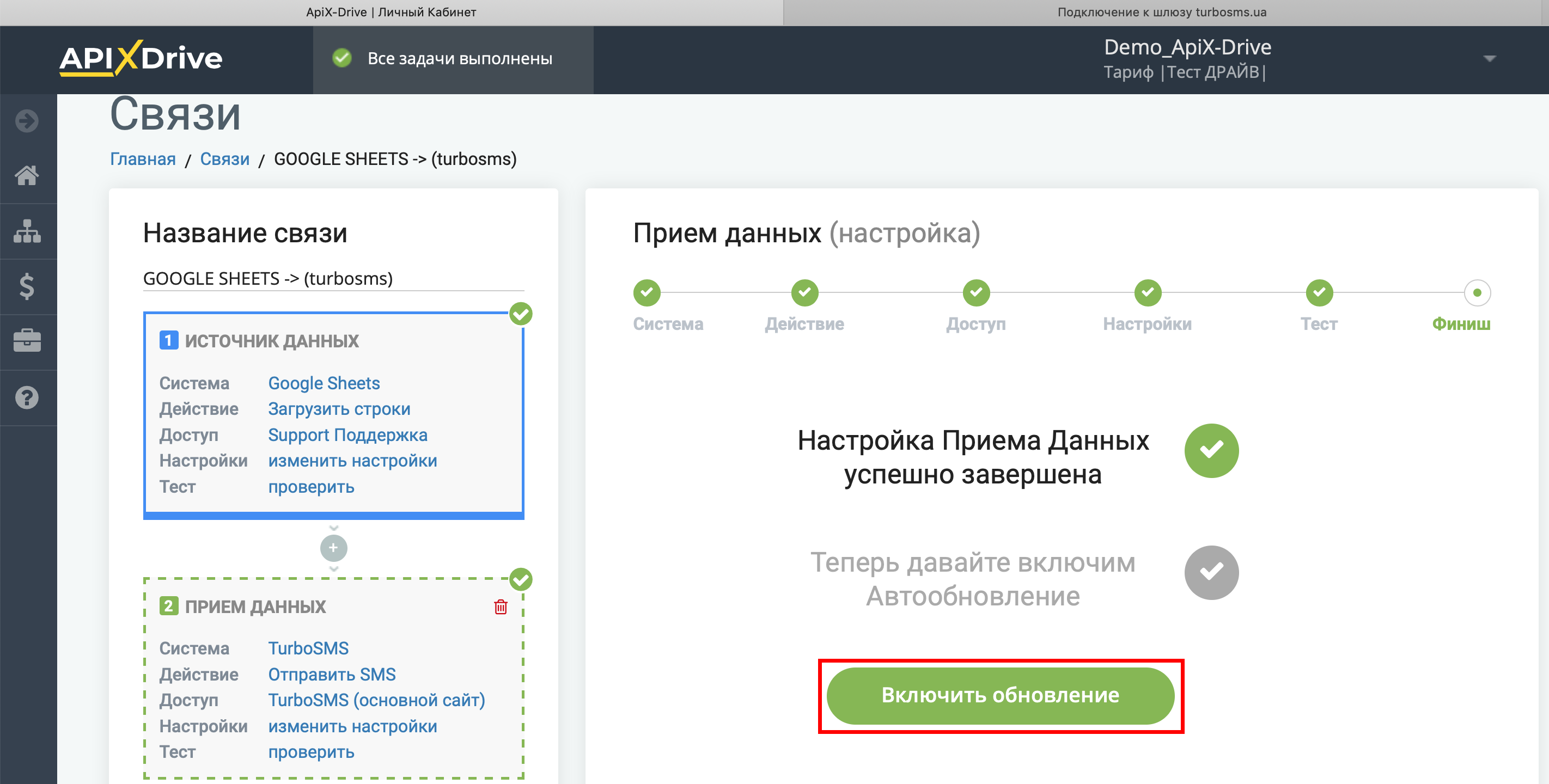Click green checkmark badge on ИСТОЧНИК ДАННЫХ block

(521, 313)
